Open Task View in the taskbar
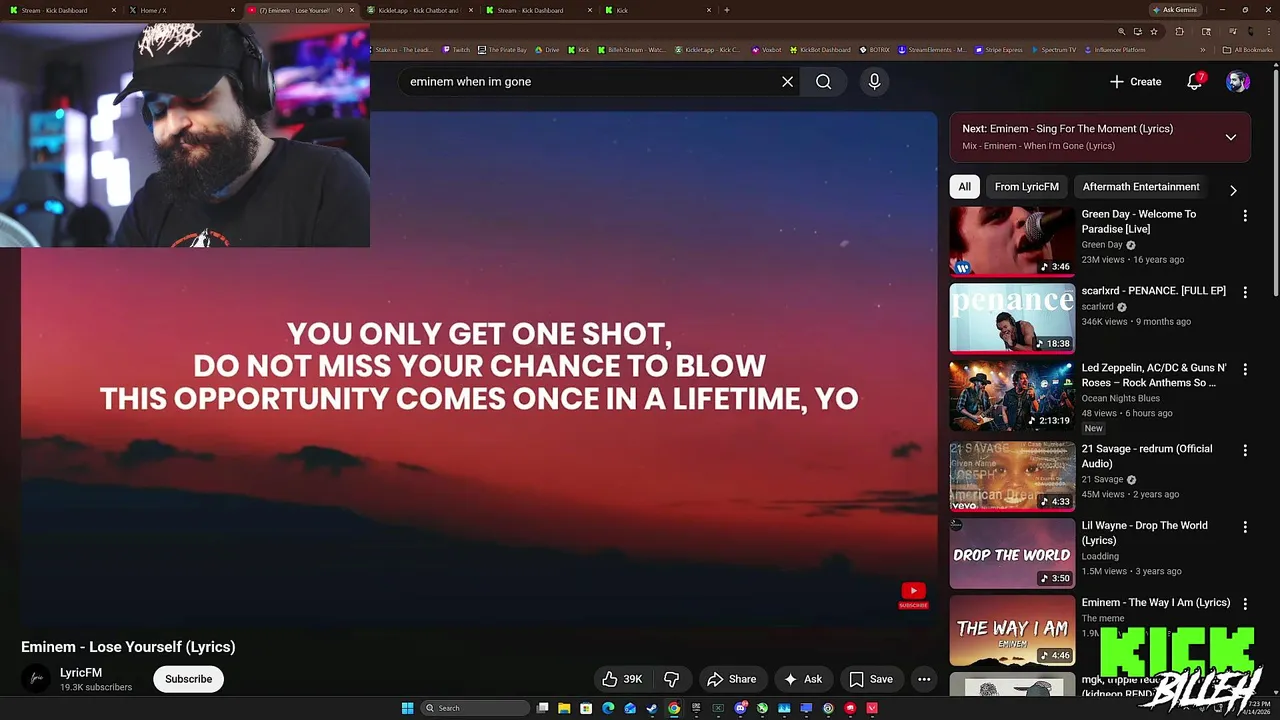The width and height of the screenshot is (1280, 720). (x=542, y=708)
